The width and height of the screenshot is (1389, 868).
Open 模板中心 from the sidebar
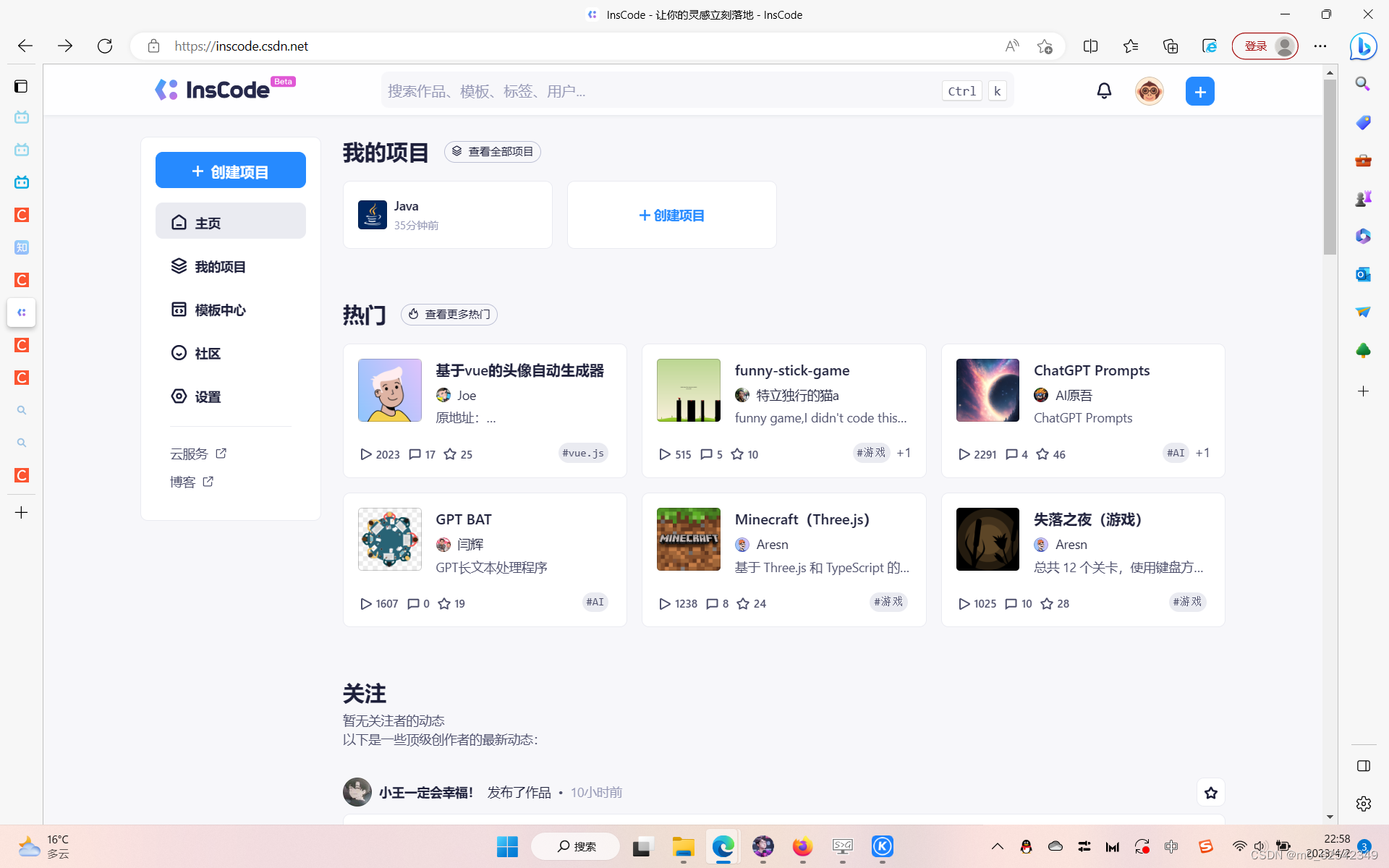220,310
